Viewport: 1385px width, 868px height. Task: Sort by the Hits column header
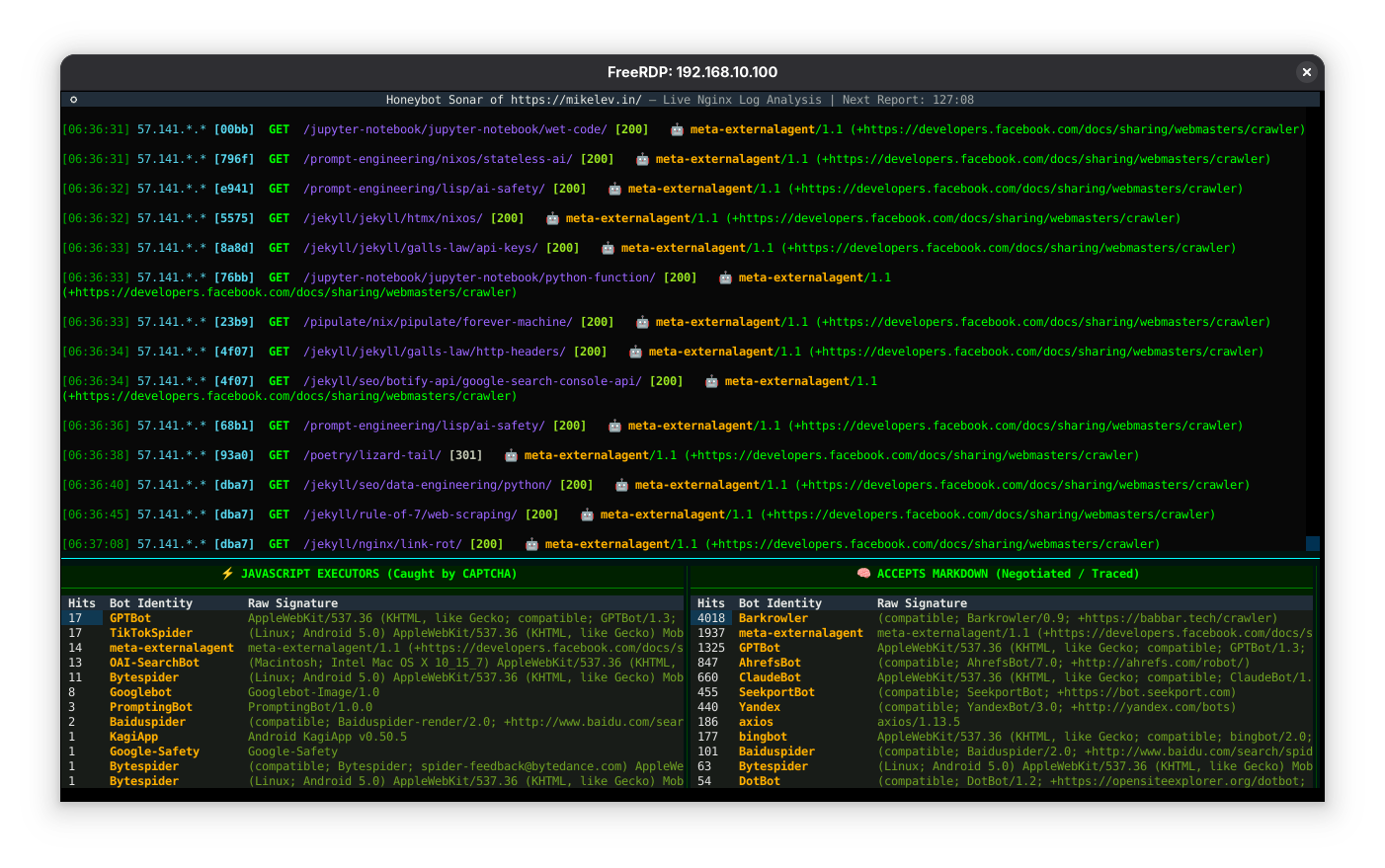click(x=82, y=602)
